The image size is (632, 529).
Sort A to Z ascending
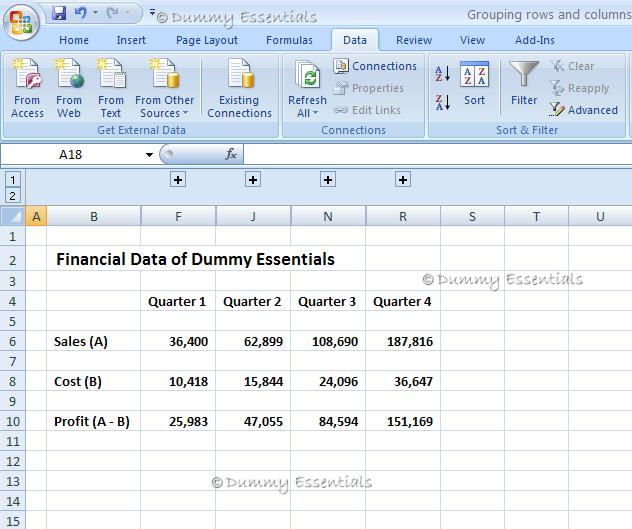tap(443, 74)
